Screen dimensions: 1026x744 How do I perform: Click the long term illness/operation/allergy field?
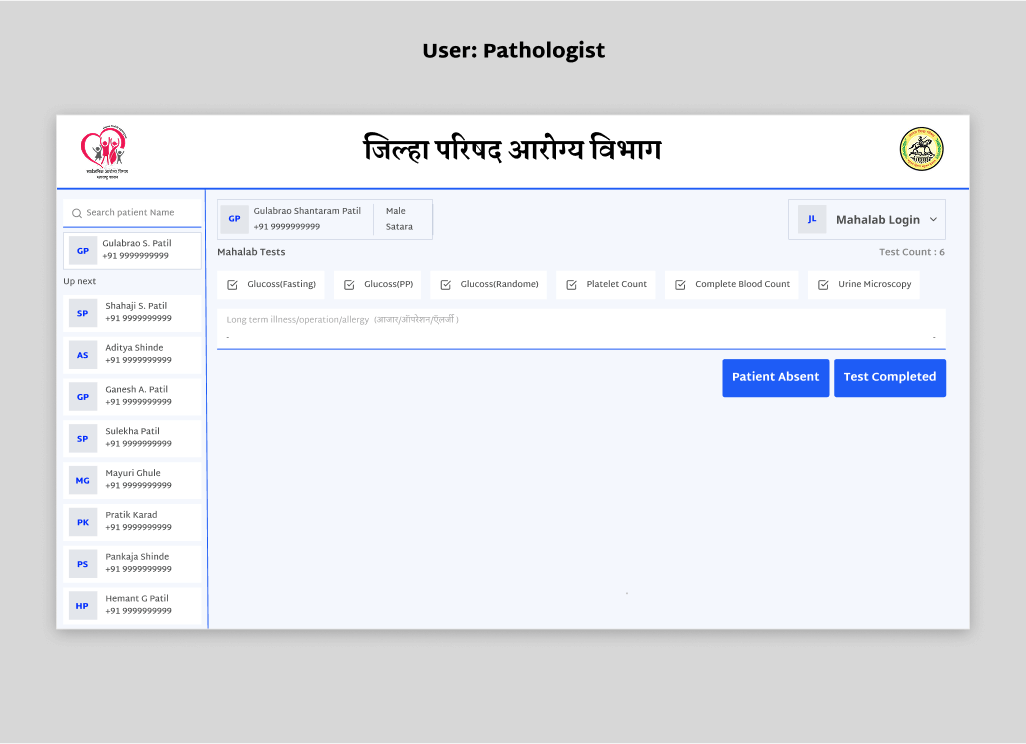coord(580,329)
